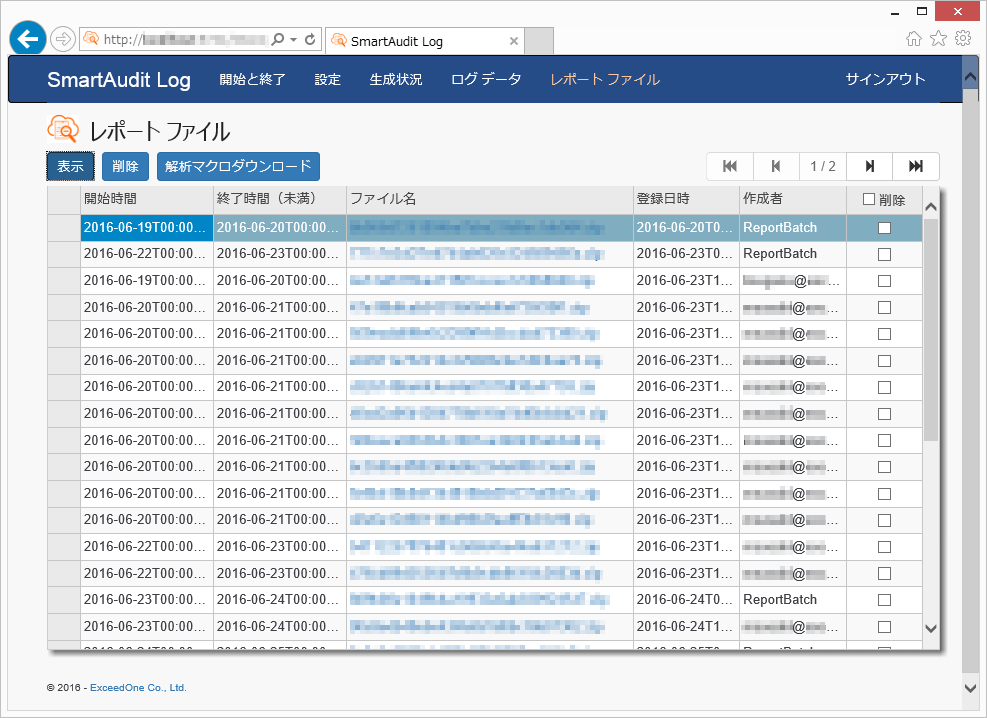Click the report file icon beside the page title
Image resolution: width=987 pixels, height=718 pixels.
(63, 130)
